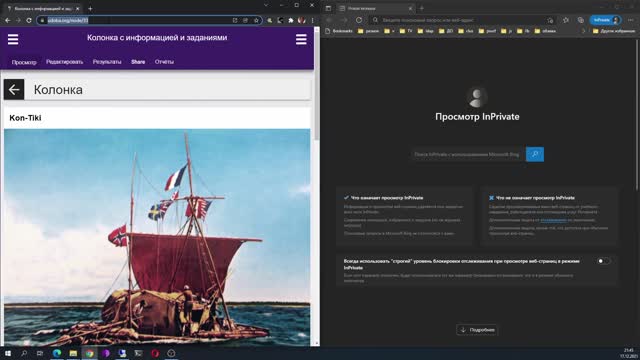Switch to the Просмотр tab
Image resolution: width=640 pixels, height=360 pixels.
pos(24,62)
